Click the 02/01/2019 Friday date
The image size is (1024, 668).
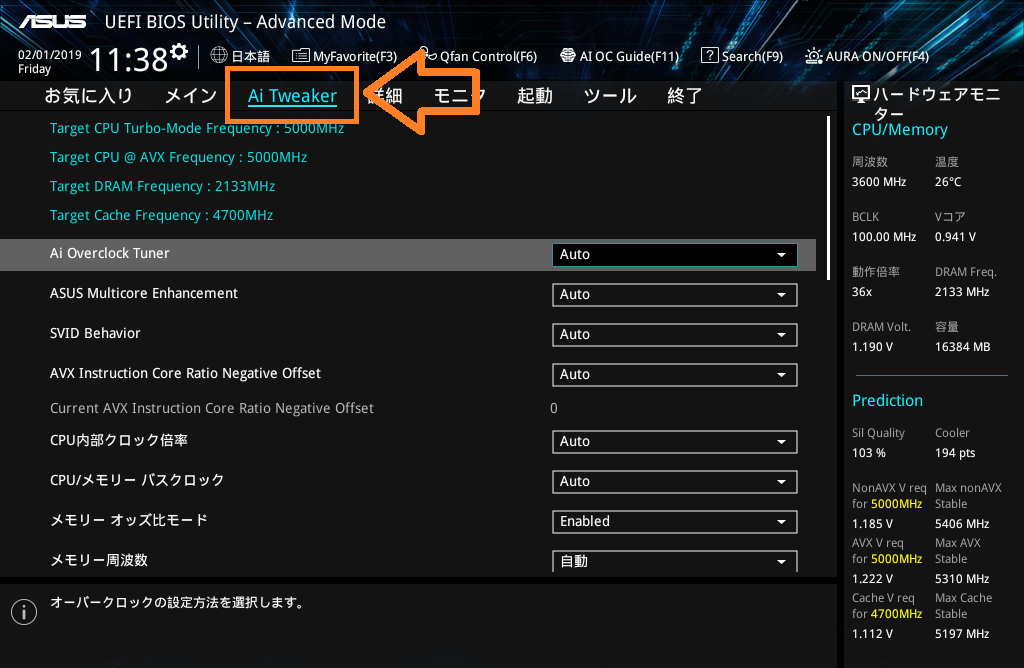click(50, 61)
